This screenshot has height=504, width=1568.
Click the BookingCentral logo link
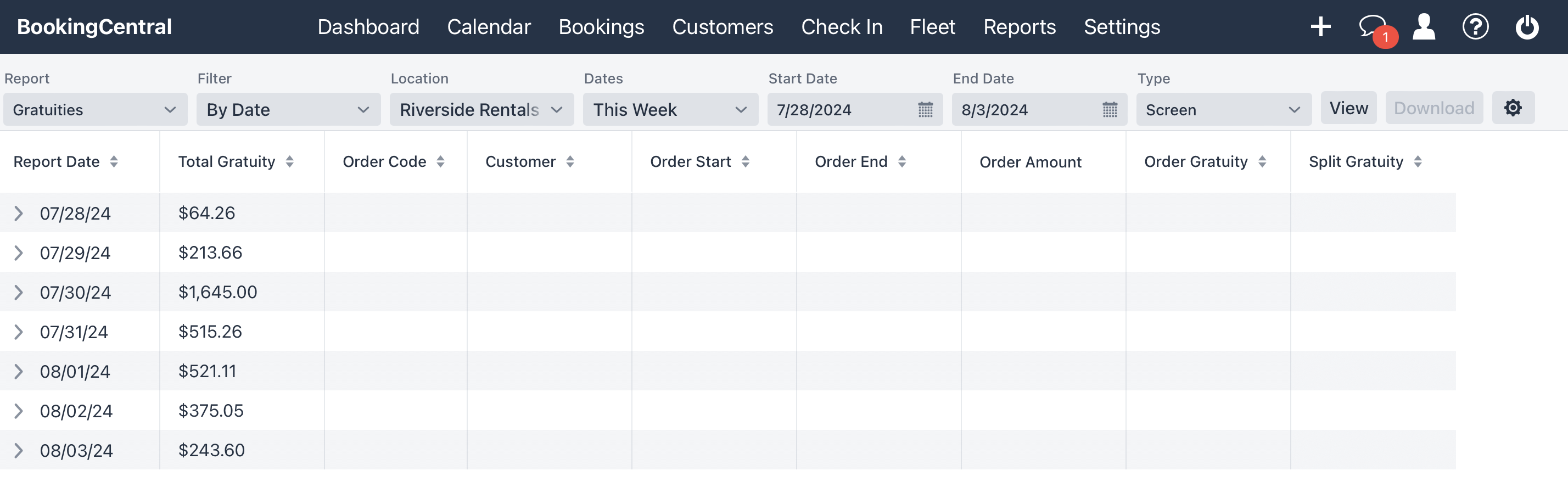94,27
